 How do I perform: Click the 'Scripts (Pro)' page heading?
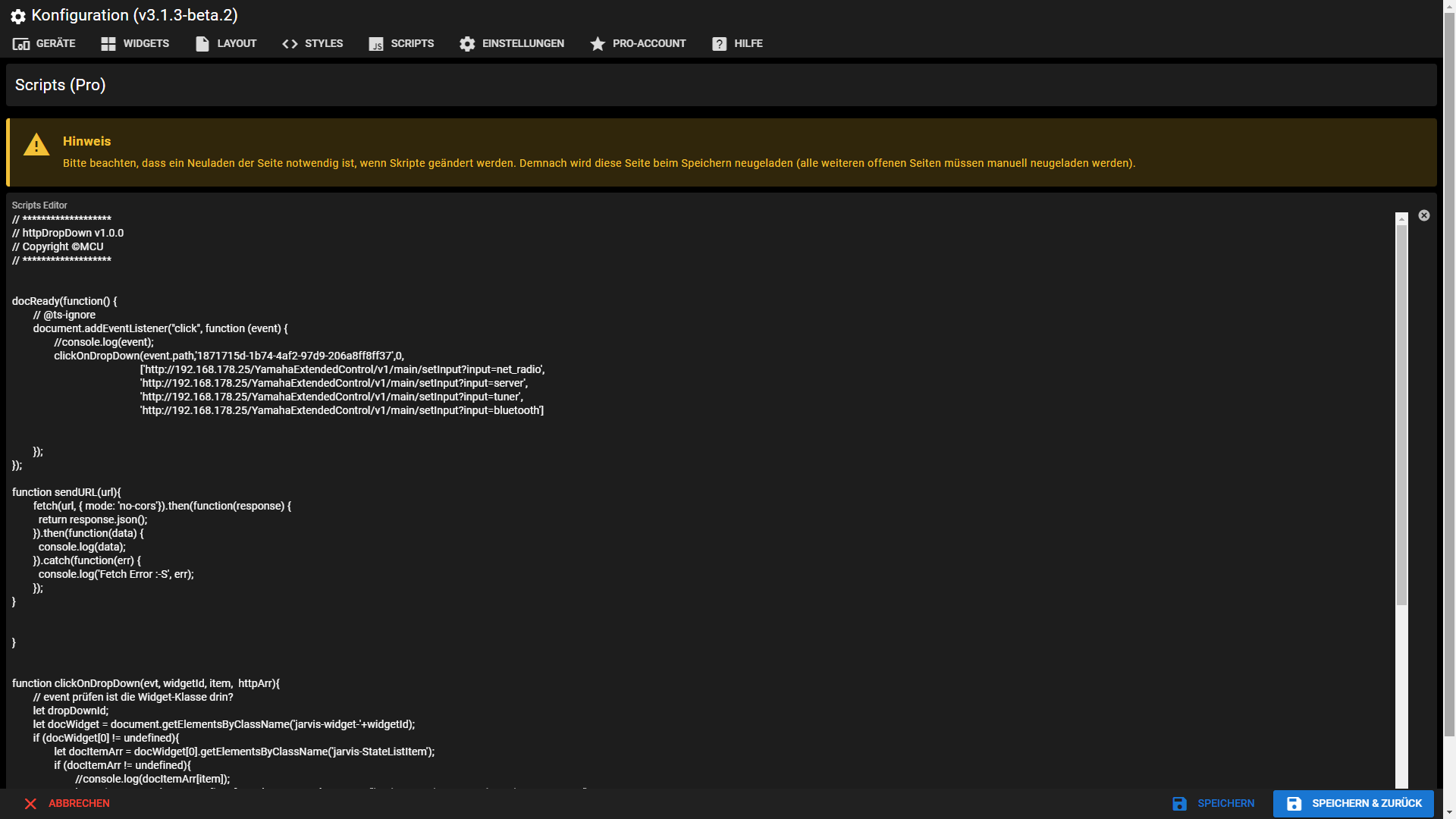click(x=61, y=85)
